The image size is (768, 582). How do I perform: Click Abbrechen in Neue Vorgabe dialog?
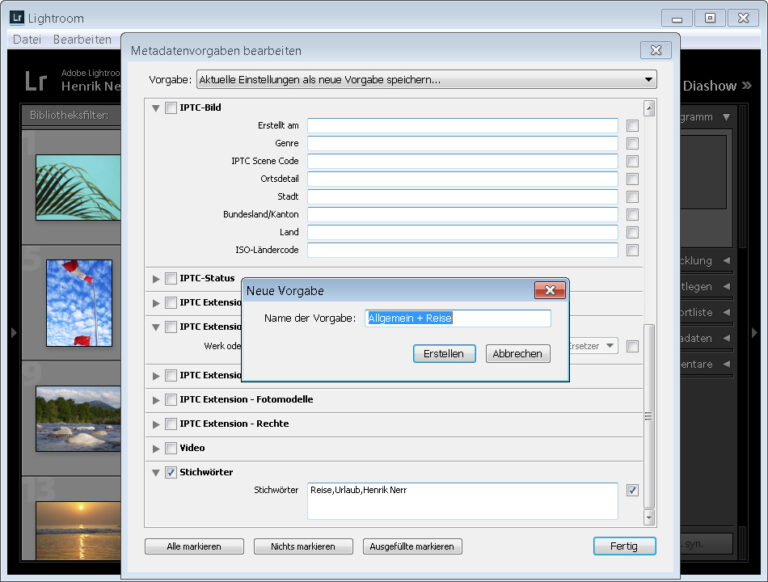tap(518, 354)
